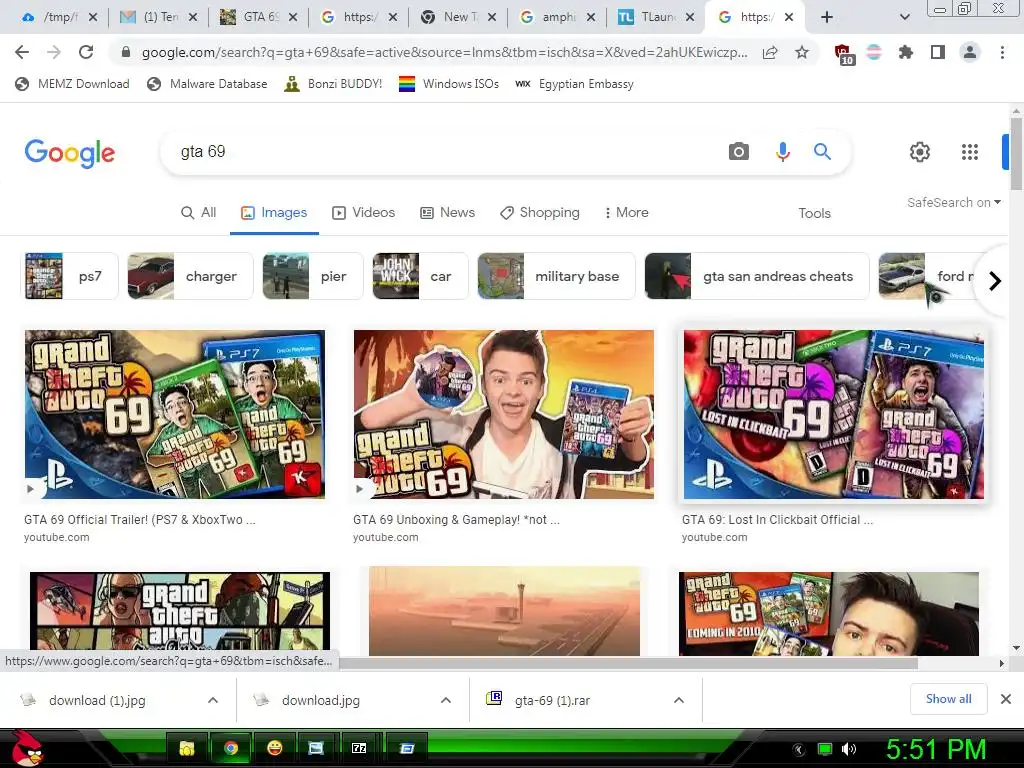The width and height of the screenshot is (1024, 768).
Task: Toggle the browser side panel icon
Action: pyautogui.click(x=938, y=52)
